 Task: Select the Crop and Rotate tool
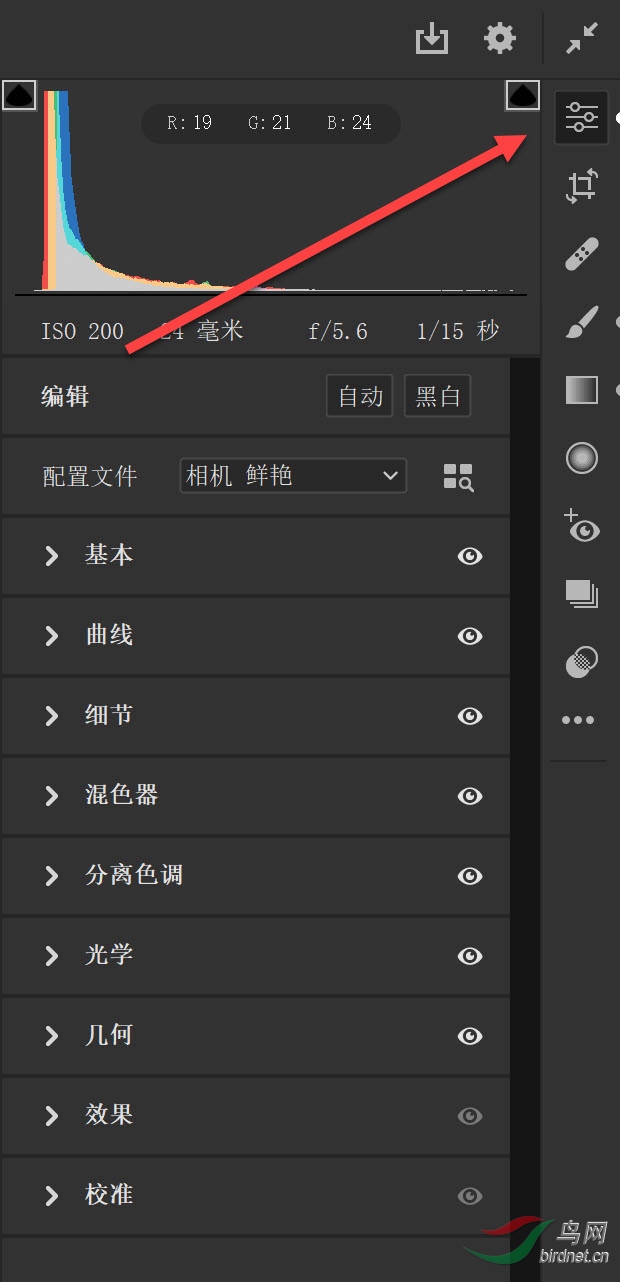coord(581,187)
